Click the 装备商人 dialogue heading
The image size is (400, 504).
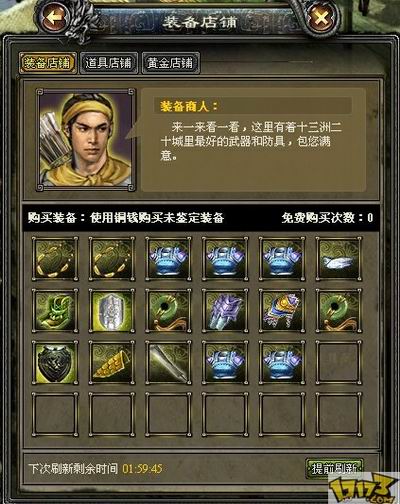point(189,106)
